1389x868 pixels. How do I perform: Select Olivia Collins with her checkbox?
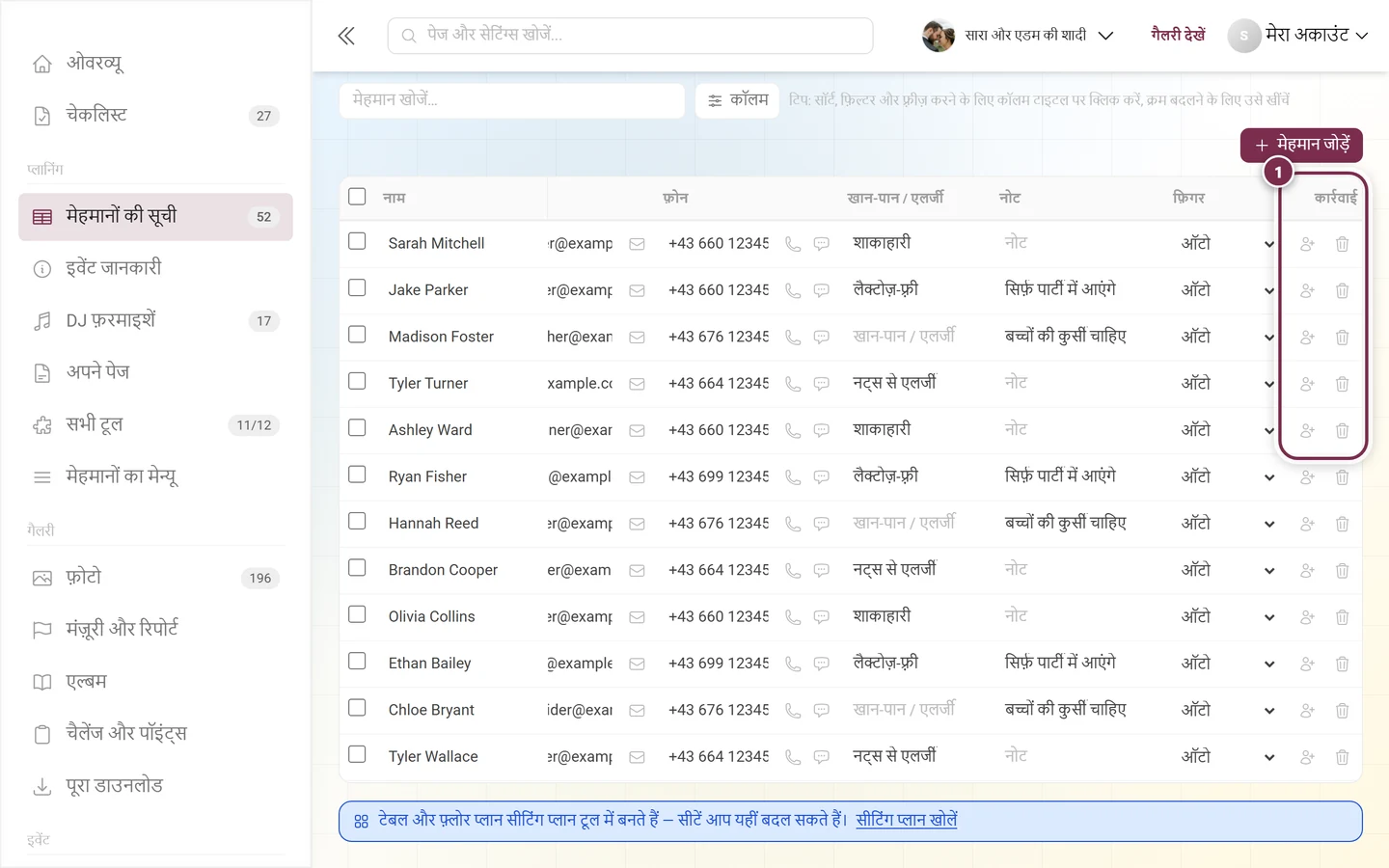click(x=357, y=614)
